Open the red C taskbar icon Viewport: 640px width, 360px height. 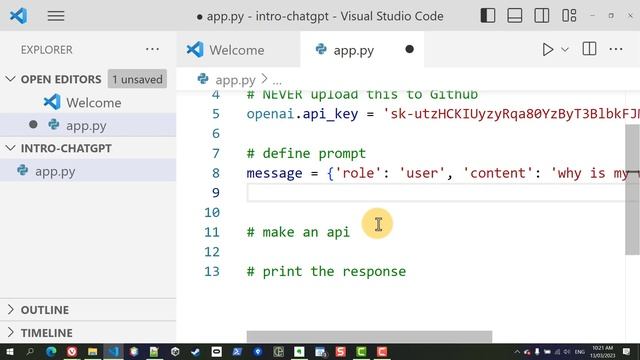[x=382, y=351]
